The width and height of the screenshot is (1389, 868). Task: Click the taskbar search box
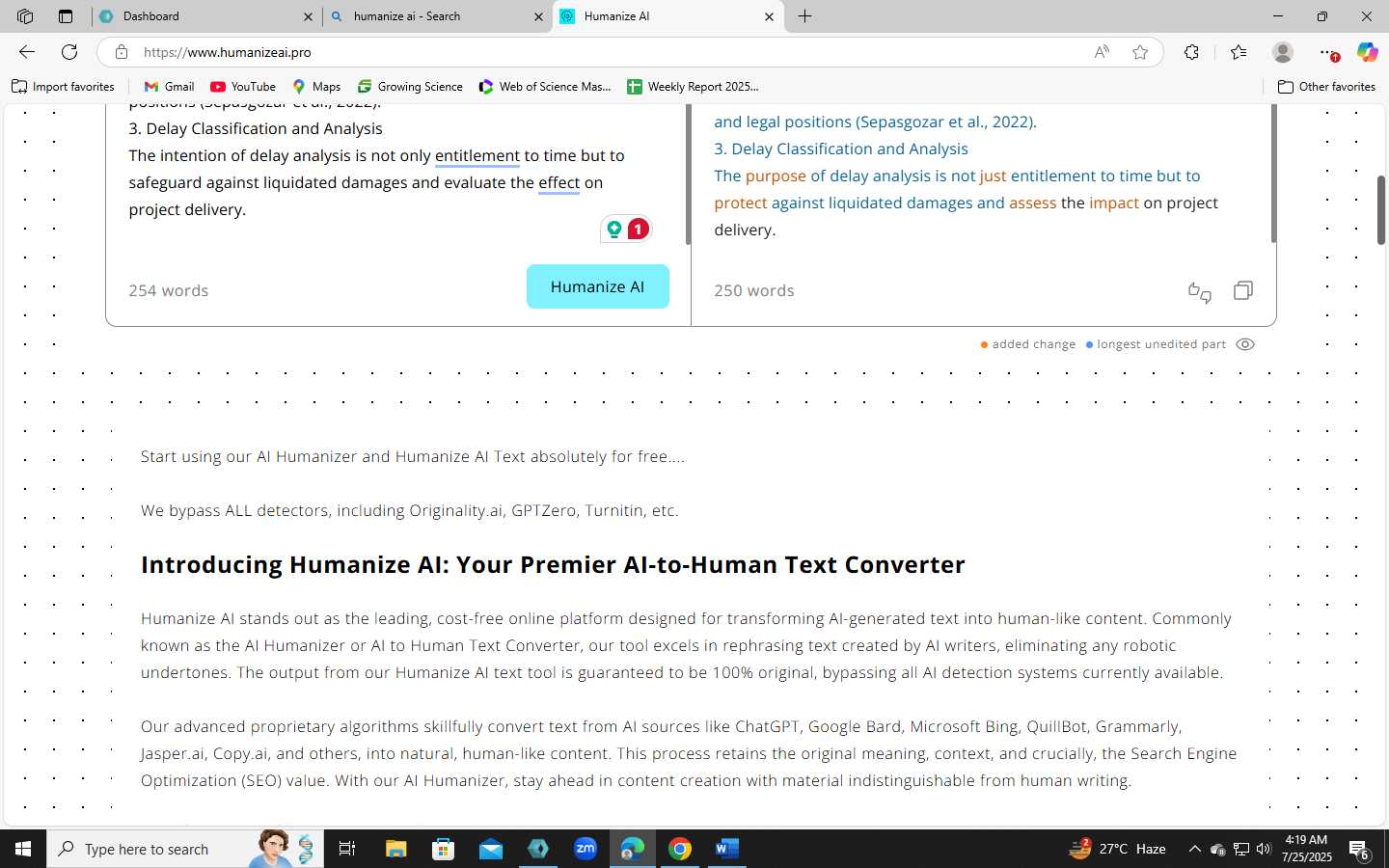(185, 849)
